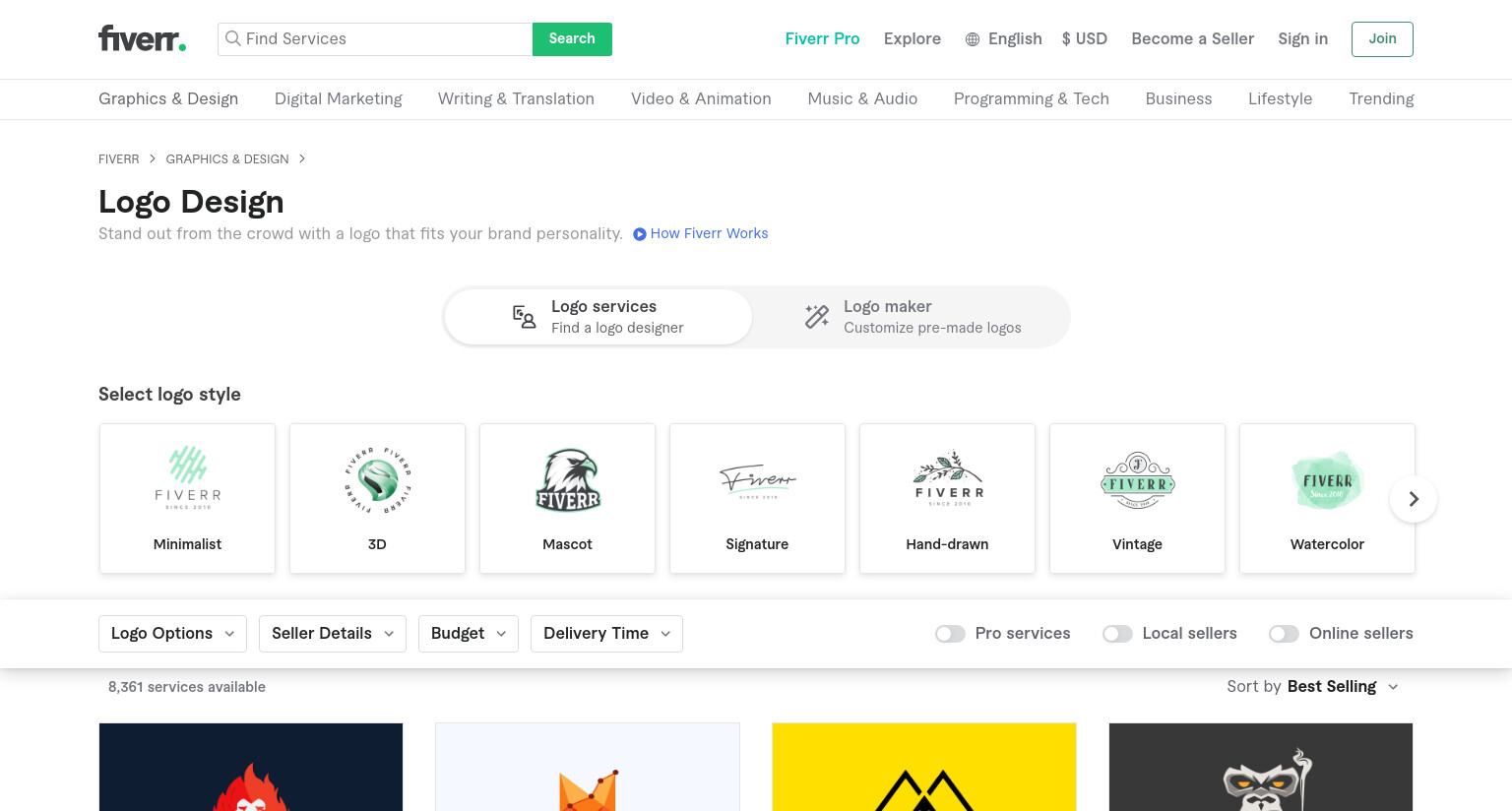
Task: Switch to Logo services tab
Action: coord(598,317)
